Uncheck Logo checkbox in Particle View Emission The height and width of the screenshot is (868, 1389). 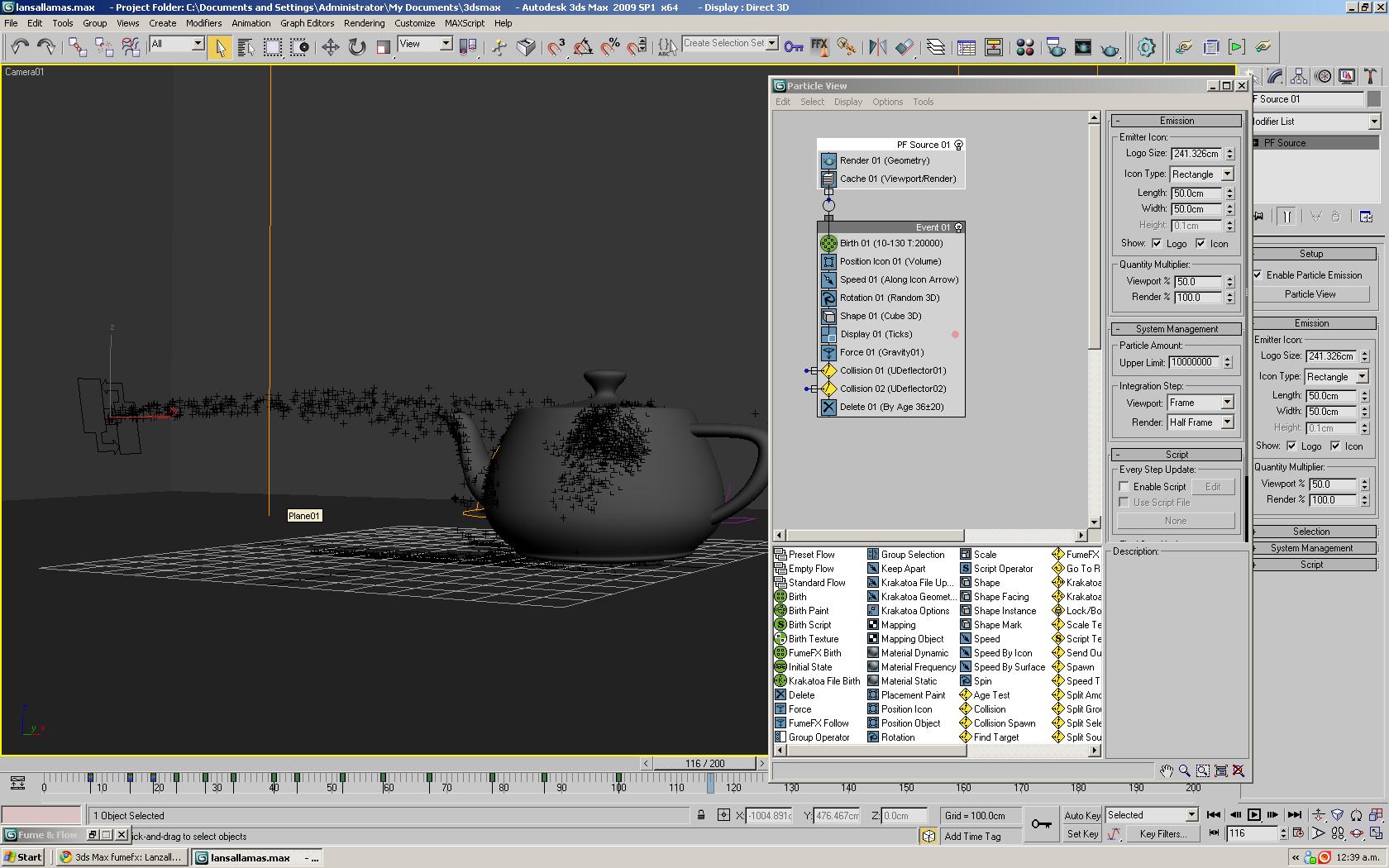pyautogui.click(x=1157, y=244)
